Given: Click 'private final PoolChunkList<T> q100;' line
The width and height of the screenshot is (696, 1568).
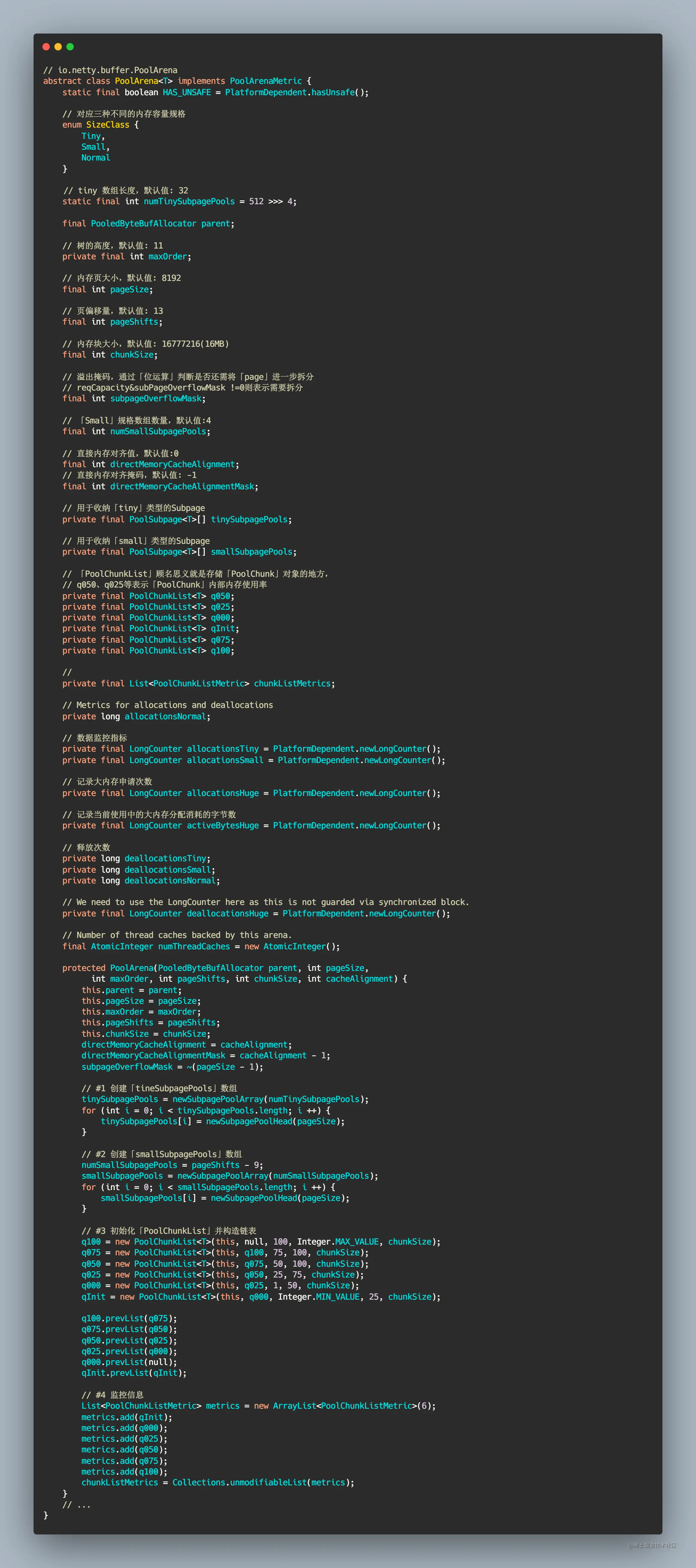Looking at the screenshot, I should (148, 651).
